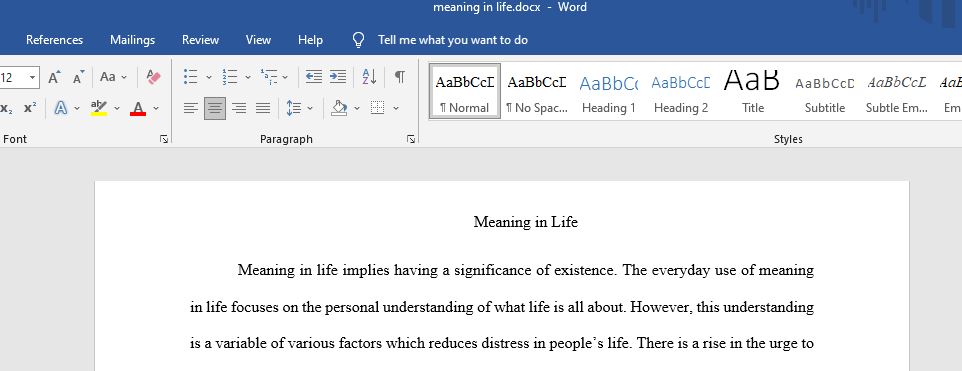The height and width of the screenshot is (371, 962).
Task: Apply the Heading 2 style
Action: coord(680,91)
